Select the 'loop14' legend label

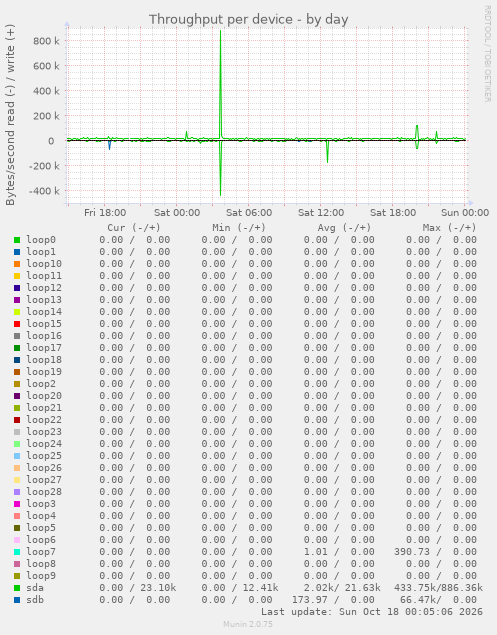[44, 312]
